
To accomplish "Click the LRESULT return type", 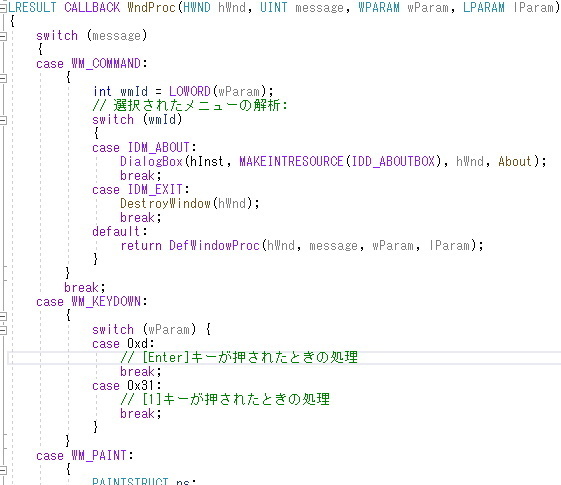I will click(32, 8).
